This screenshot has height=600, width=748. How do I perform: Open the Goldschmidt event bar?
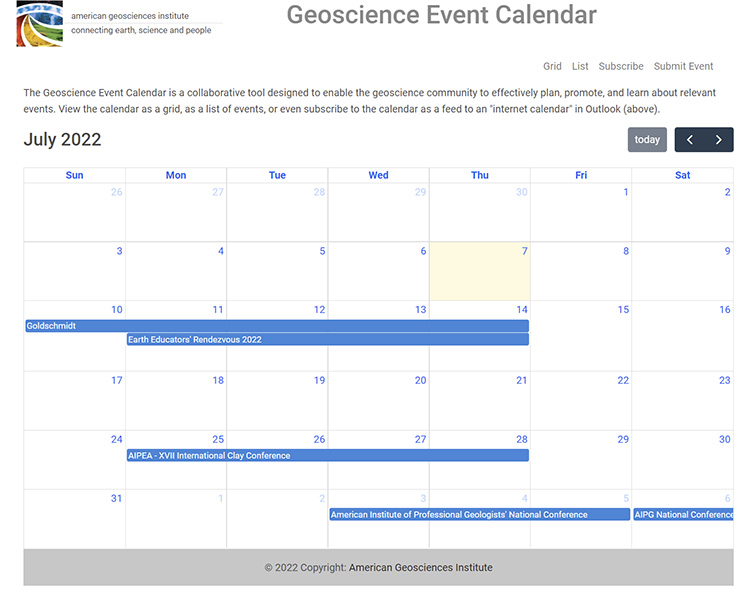pyautogui.click(x=276, y=326)
